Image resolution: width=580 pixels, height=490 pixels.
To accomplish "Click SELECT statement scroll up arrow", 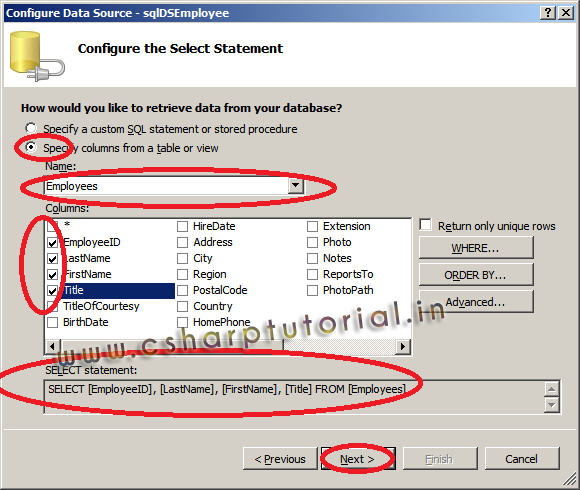I will click(x=551, y=389).
